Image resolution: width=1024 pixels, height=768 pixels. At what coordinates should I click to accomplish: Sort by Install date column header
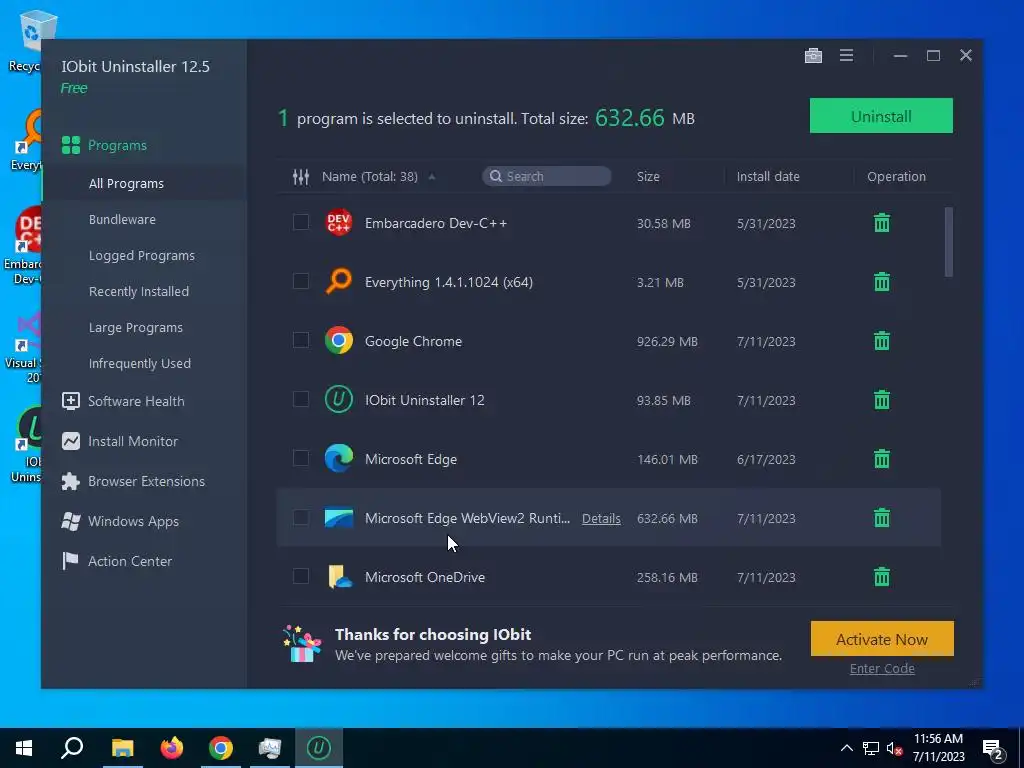768,176
